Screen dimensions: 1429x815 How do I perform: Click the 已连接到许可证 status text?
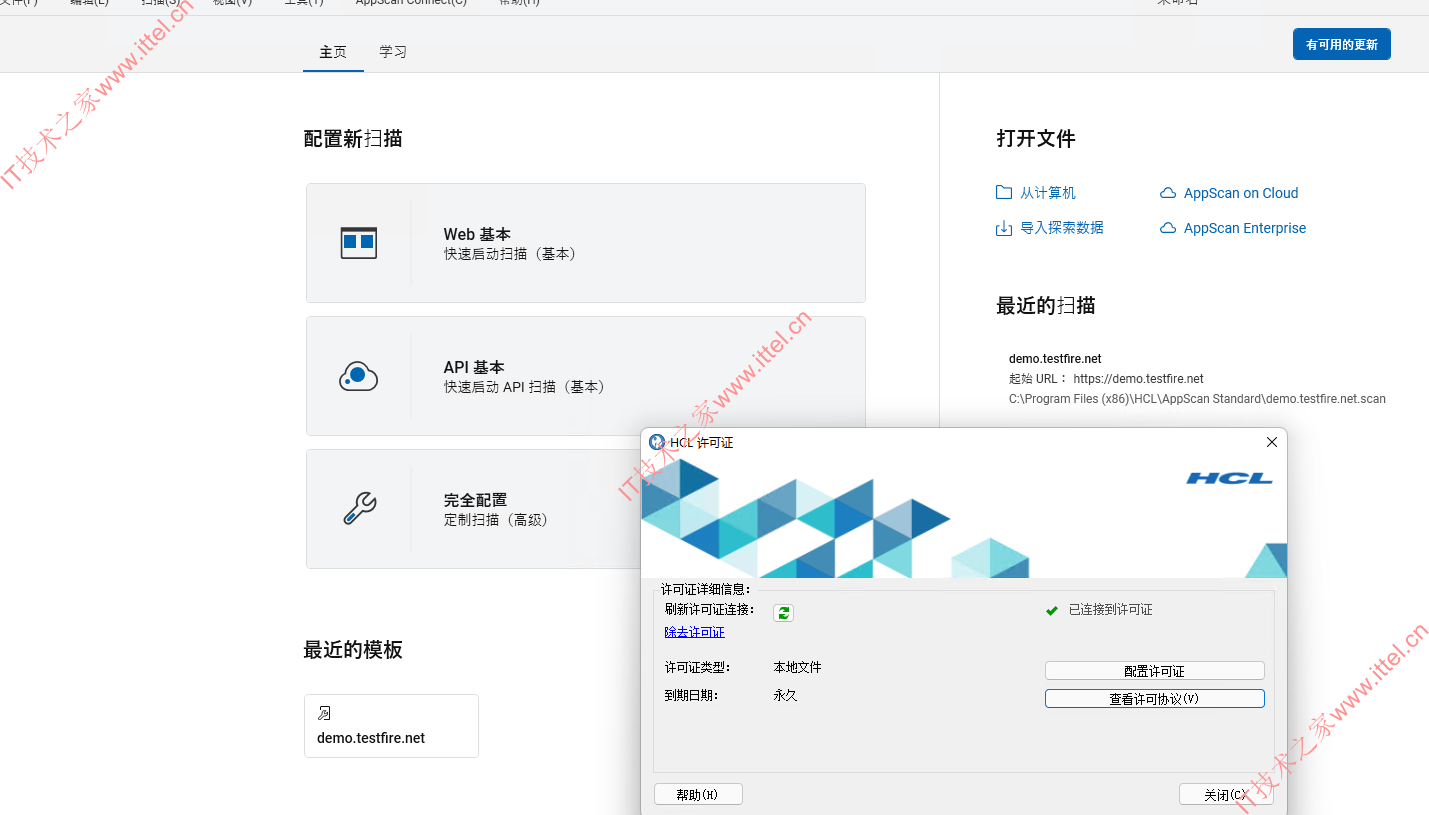tap(1110, 610)
